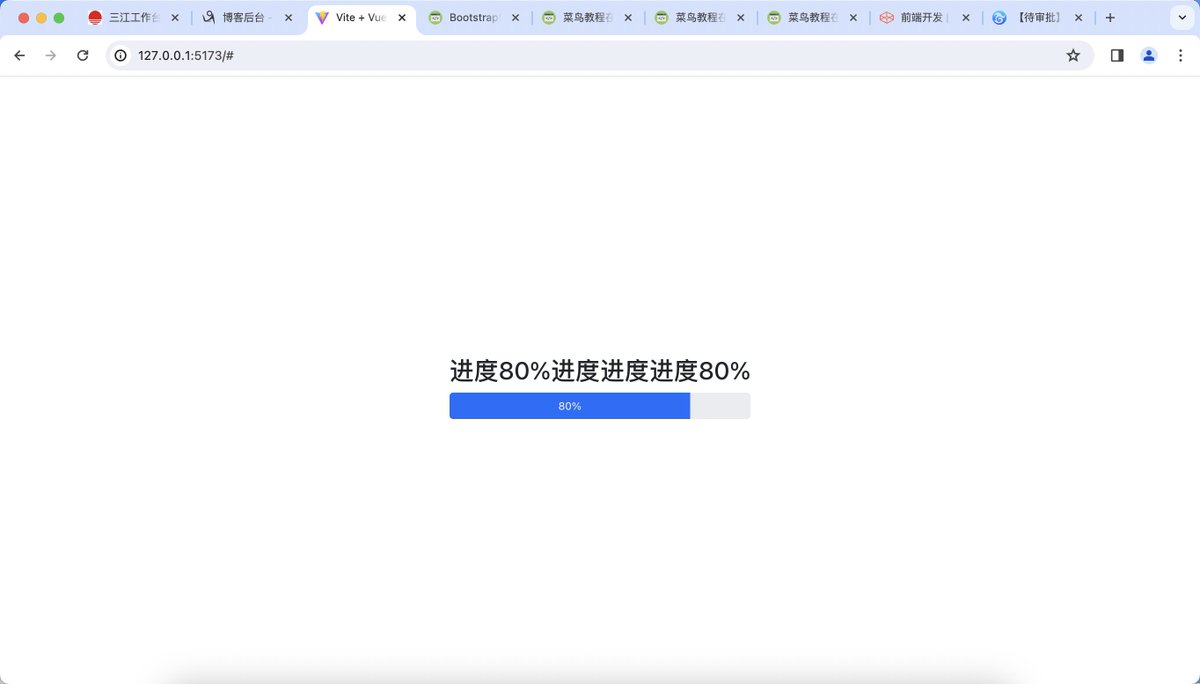Open the Chrome three-dot menu

click(1181, 56)
